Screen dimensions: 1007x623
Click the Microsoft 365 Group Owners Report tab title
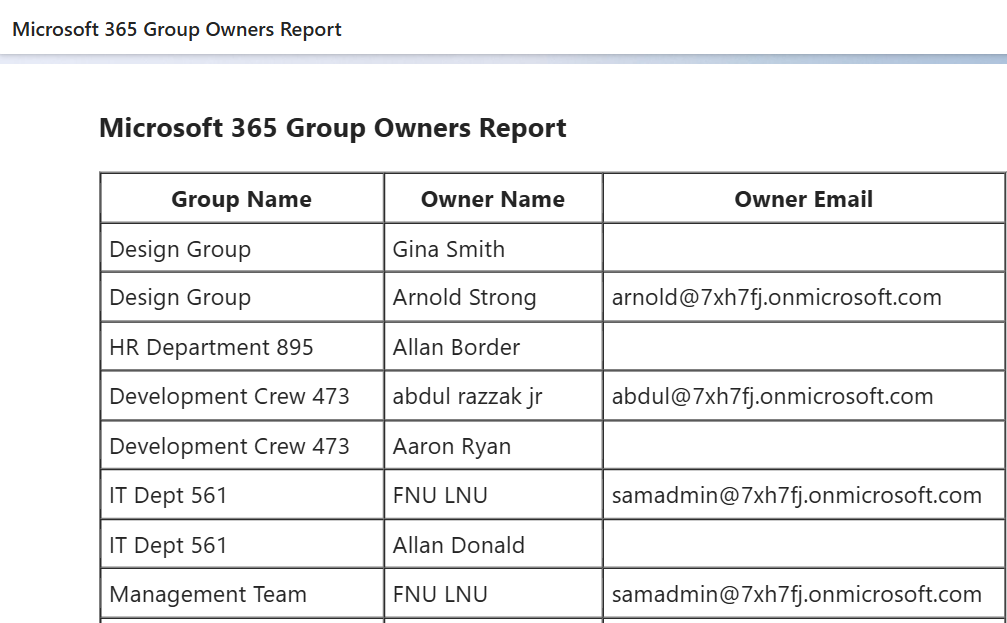point(177,30)
